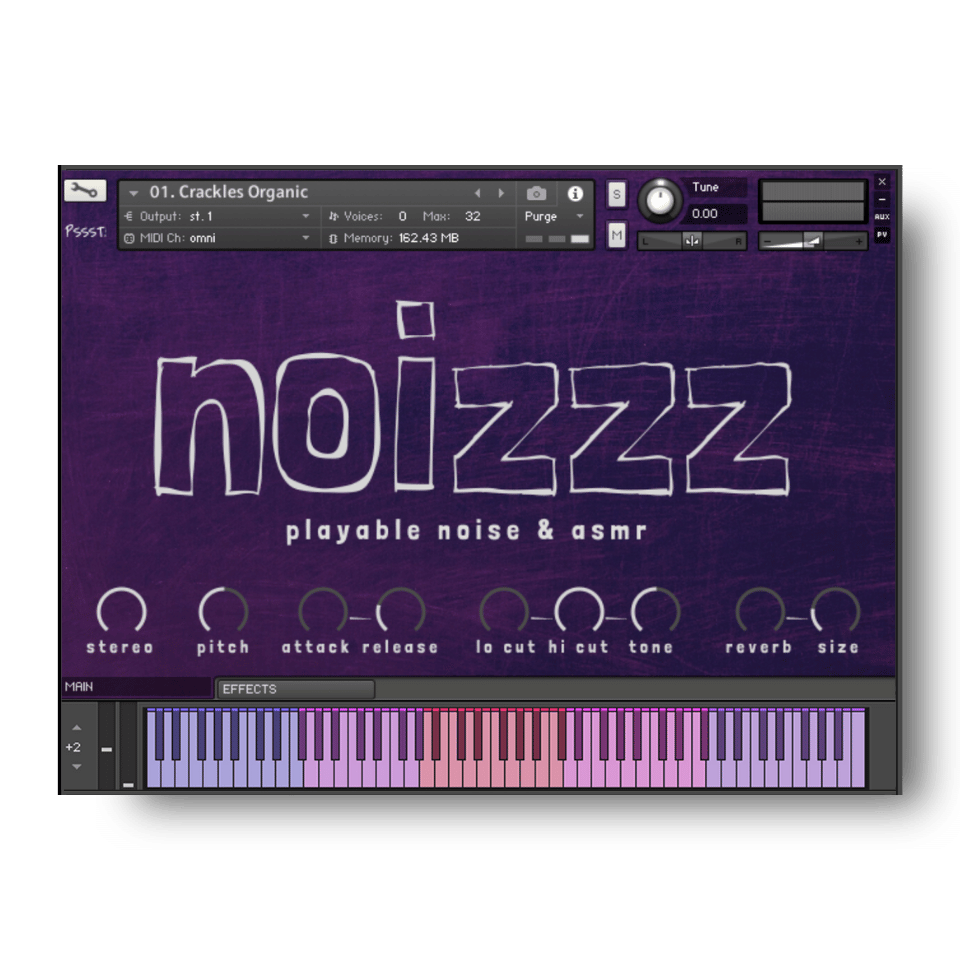The width and height of the screenshot is (960, 960).
Task: Click the Tune knob
Action: click(x=660, y=200)
